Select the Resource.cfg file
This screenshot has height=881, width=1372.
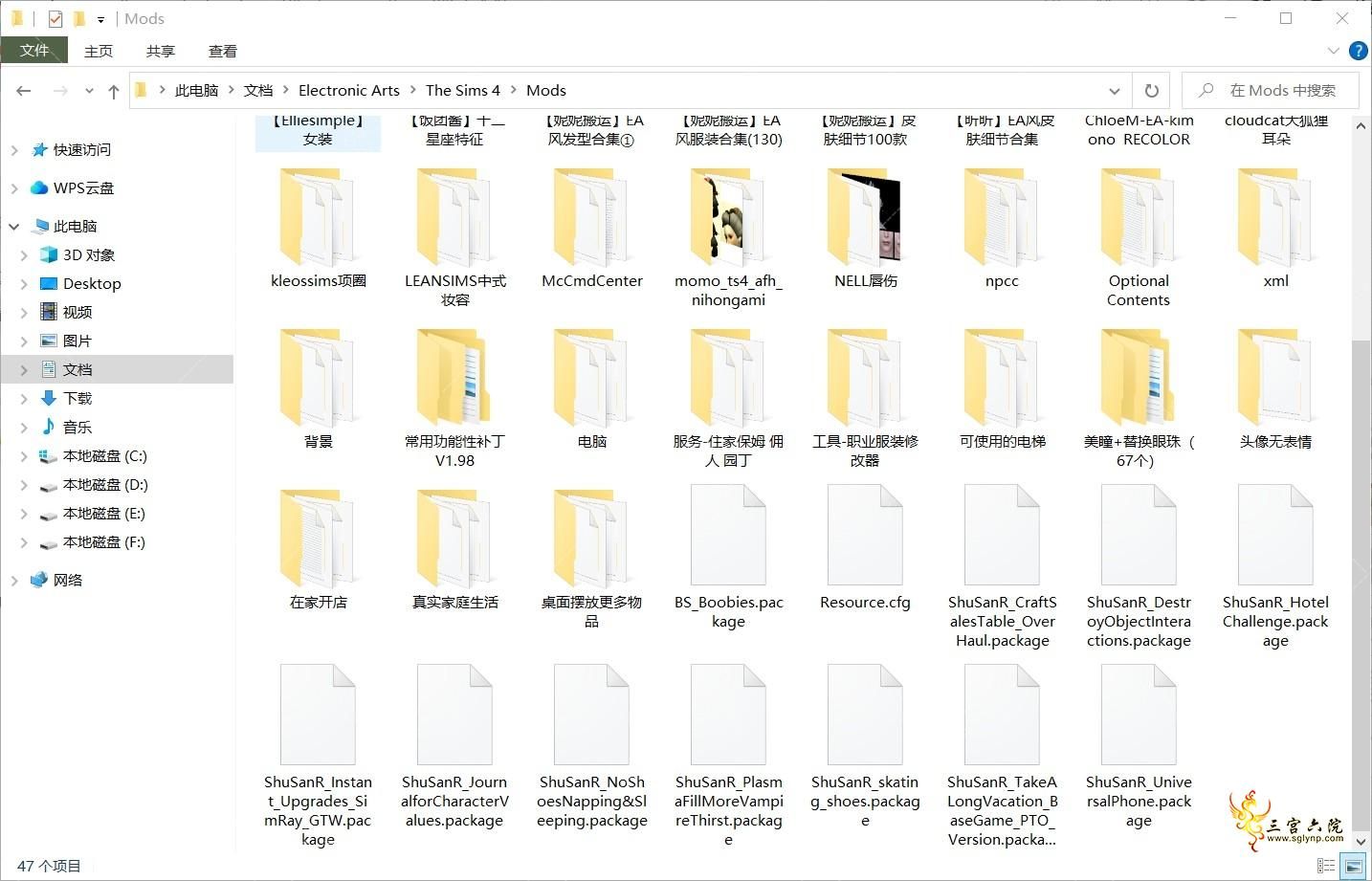pyautogui.click(x=865, y=549)
